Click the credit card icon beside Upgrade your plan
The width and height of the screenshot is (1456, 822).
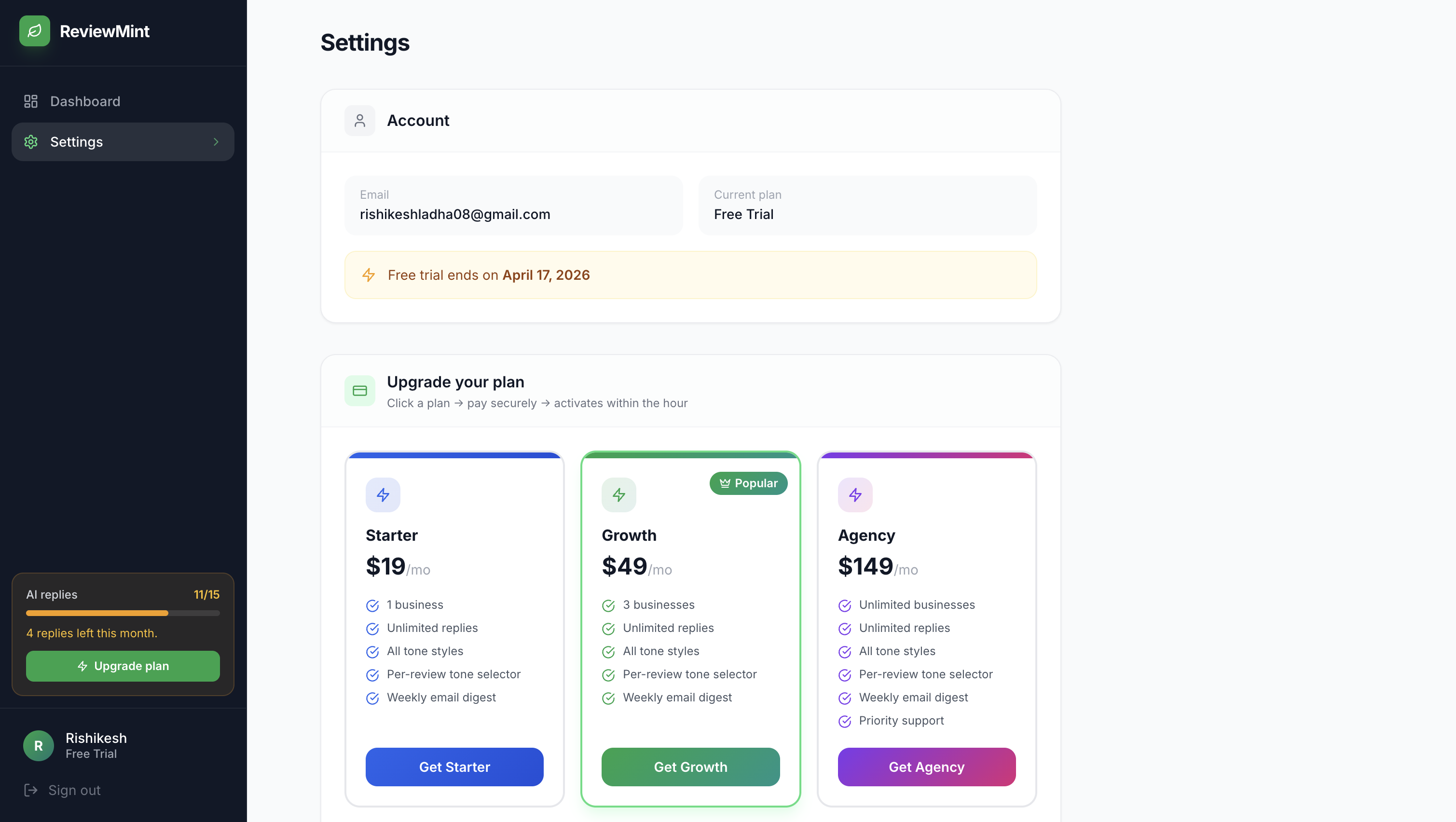click(x=359, y=390)
